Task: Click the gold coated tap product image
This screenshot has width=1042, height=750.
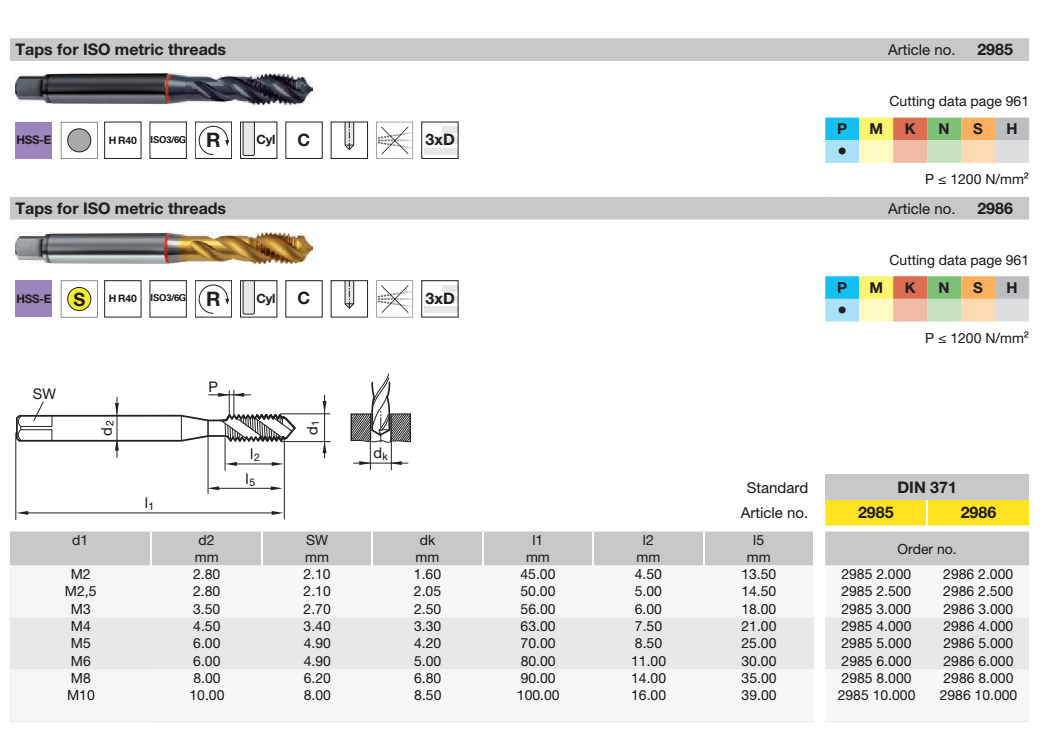Action: (x=165, y=247)
